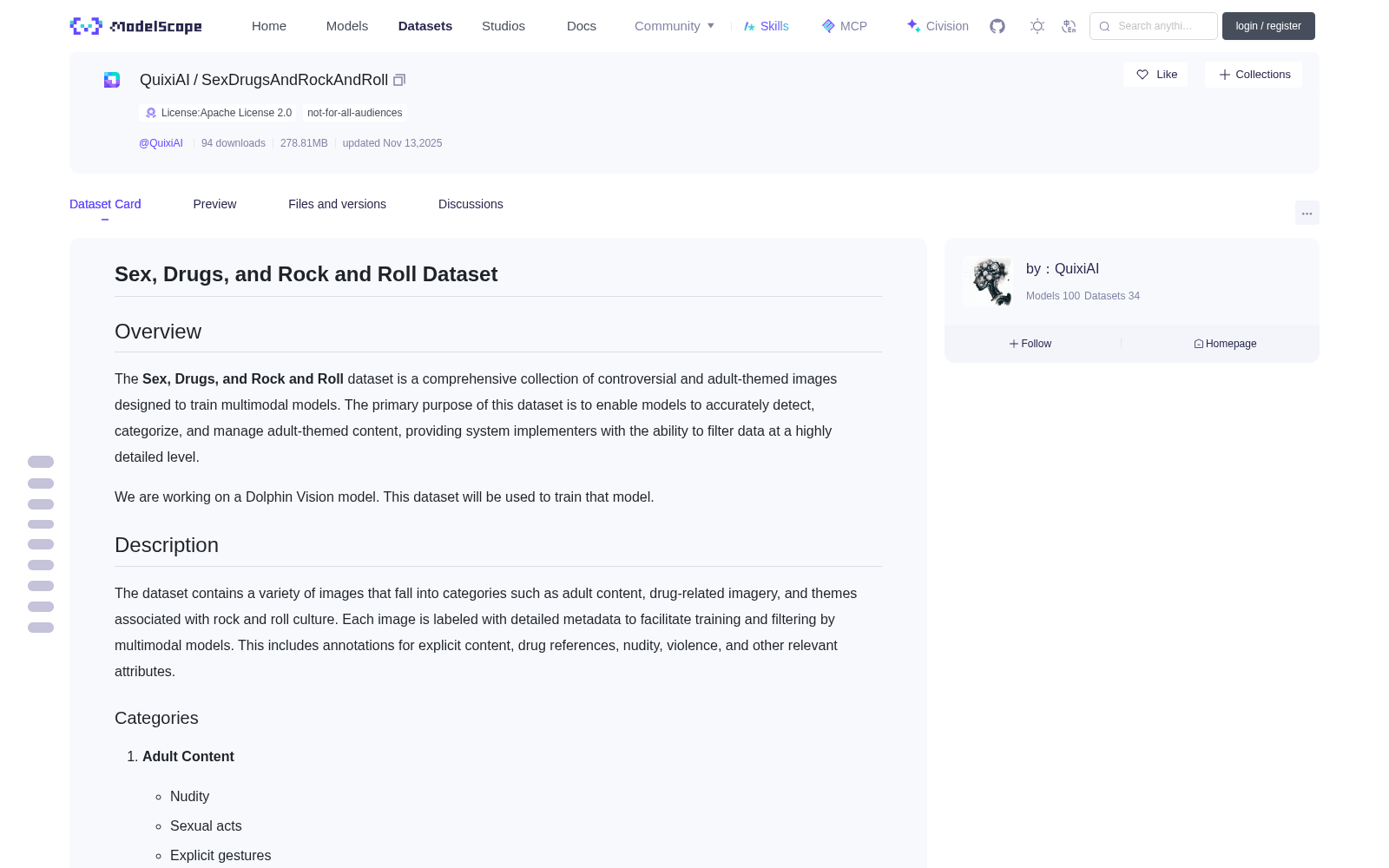Switch to the Discussions tab
Screen dimensions: 1389x868
[x=471, y=204]
